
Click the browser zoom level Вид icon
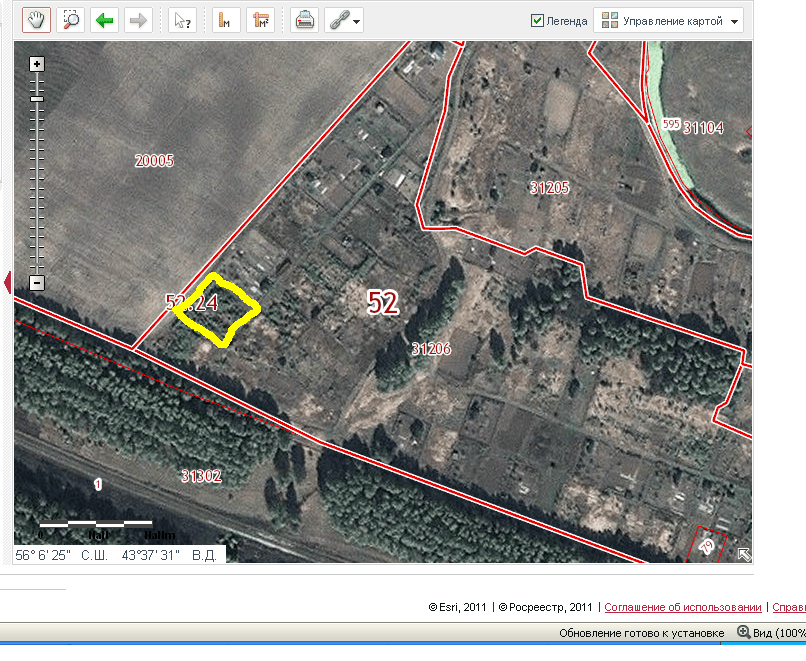click(743, 632)
